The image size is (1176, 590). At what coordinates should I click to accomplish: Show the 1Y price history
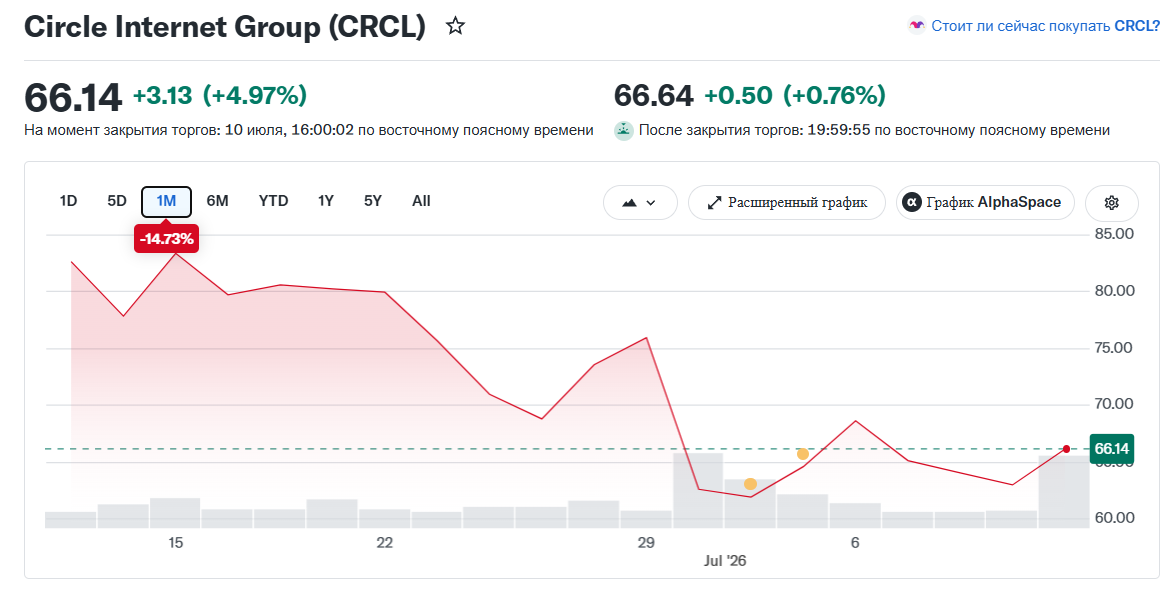[x=326, y=201]
